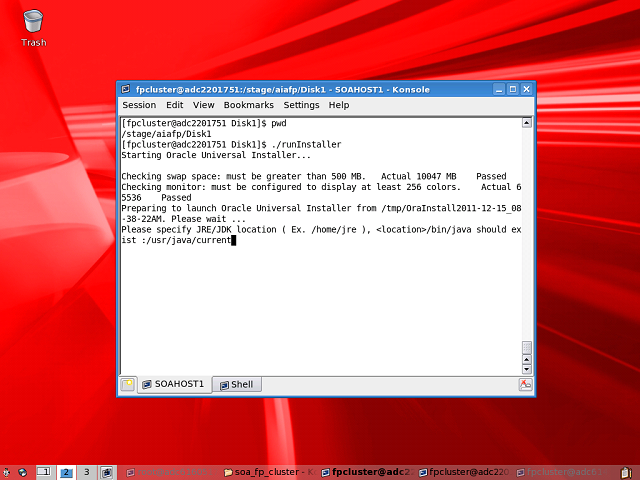Open the View menu
Image resolution: width=640 pixels, height=480 pixels.
203,105
